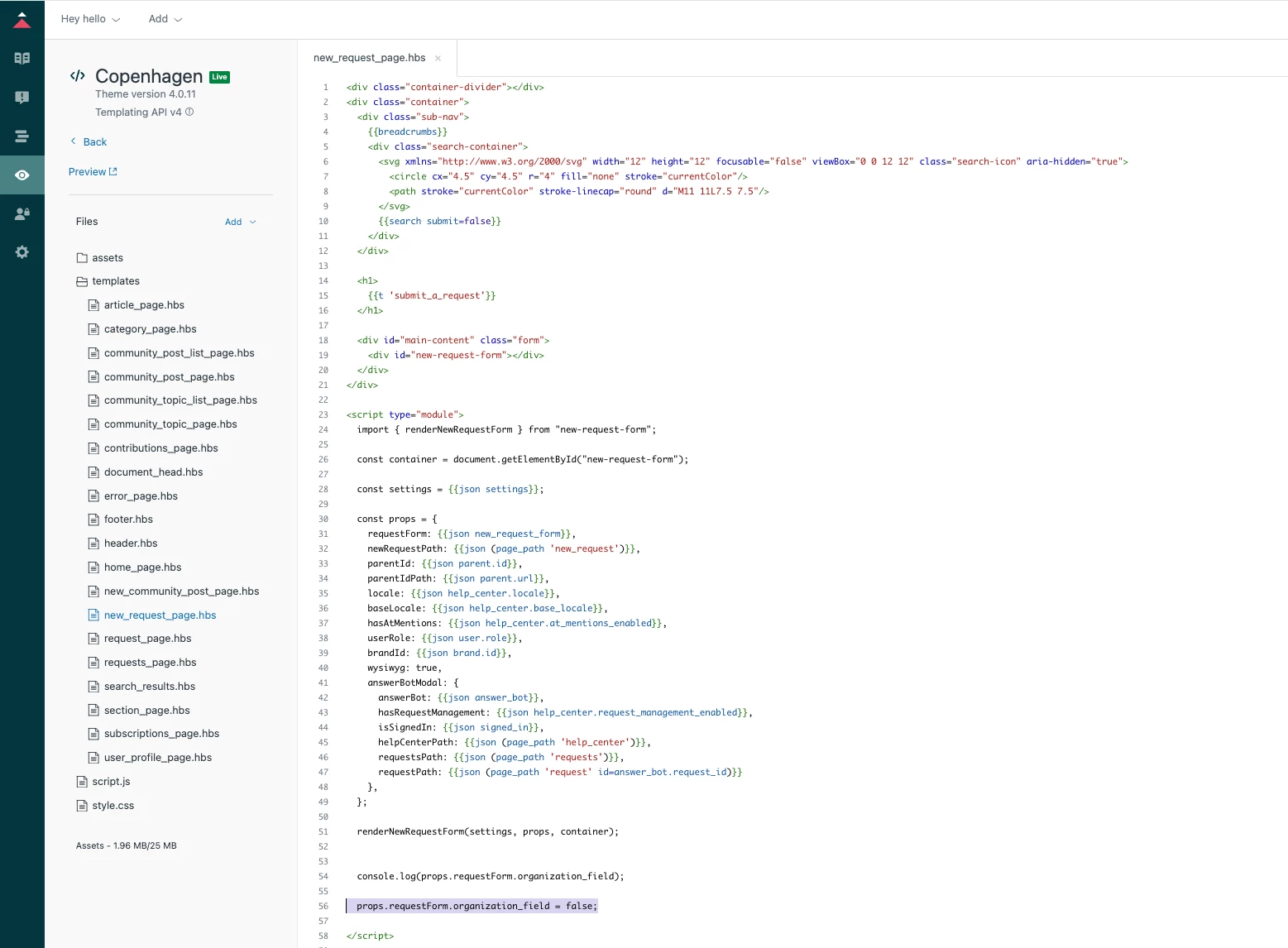Click the assets folder icon
The image size is (1288, 948).
(82, 258)
